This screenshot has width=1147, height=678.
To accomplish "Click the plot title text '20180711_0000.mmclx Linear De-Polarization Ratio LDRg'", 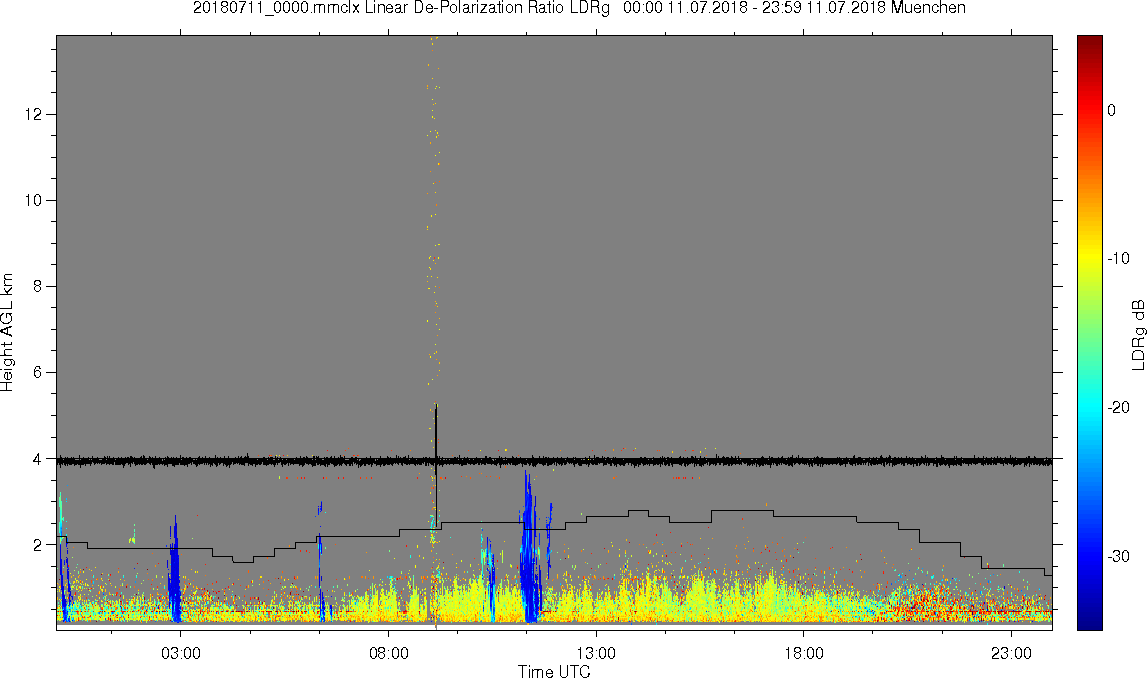I will [401, 8].
